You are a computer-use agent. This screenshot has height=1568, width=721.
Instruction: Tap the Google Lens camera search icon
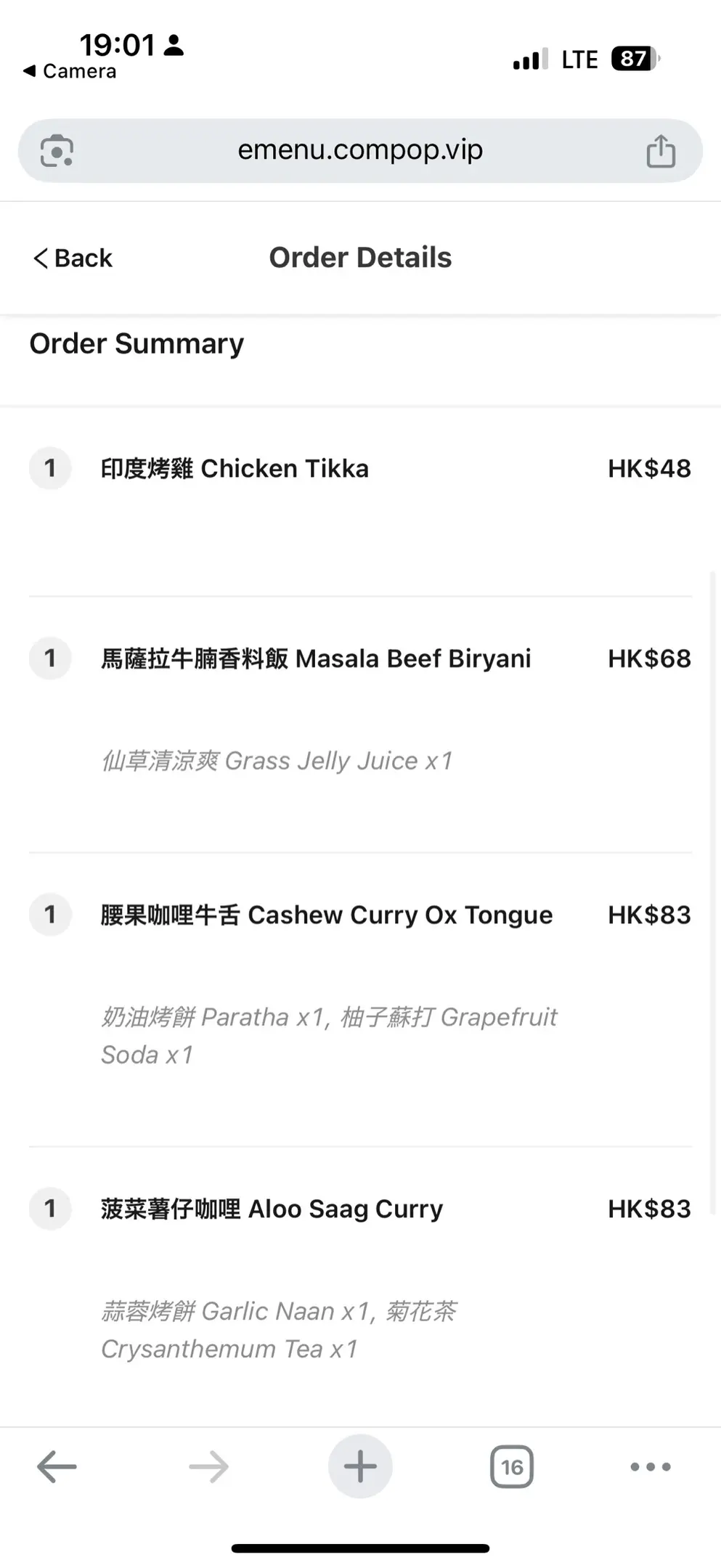[57, 151]
